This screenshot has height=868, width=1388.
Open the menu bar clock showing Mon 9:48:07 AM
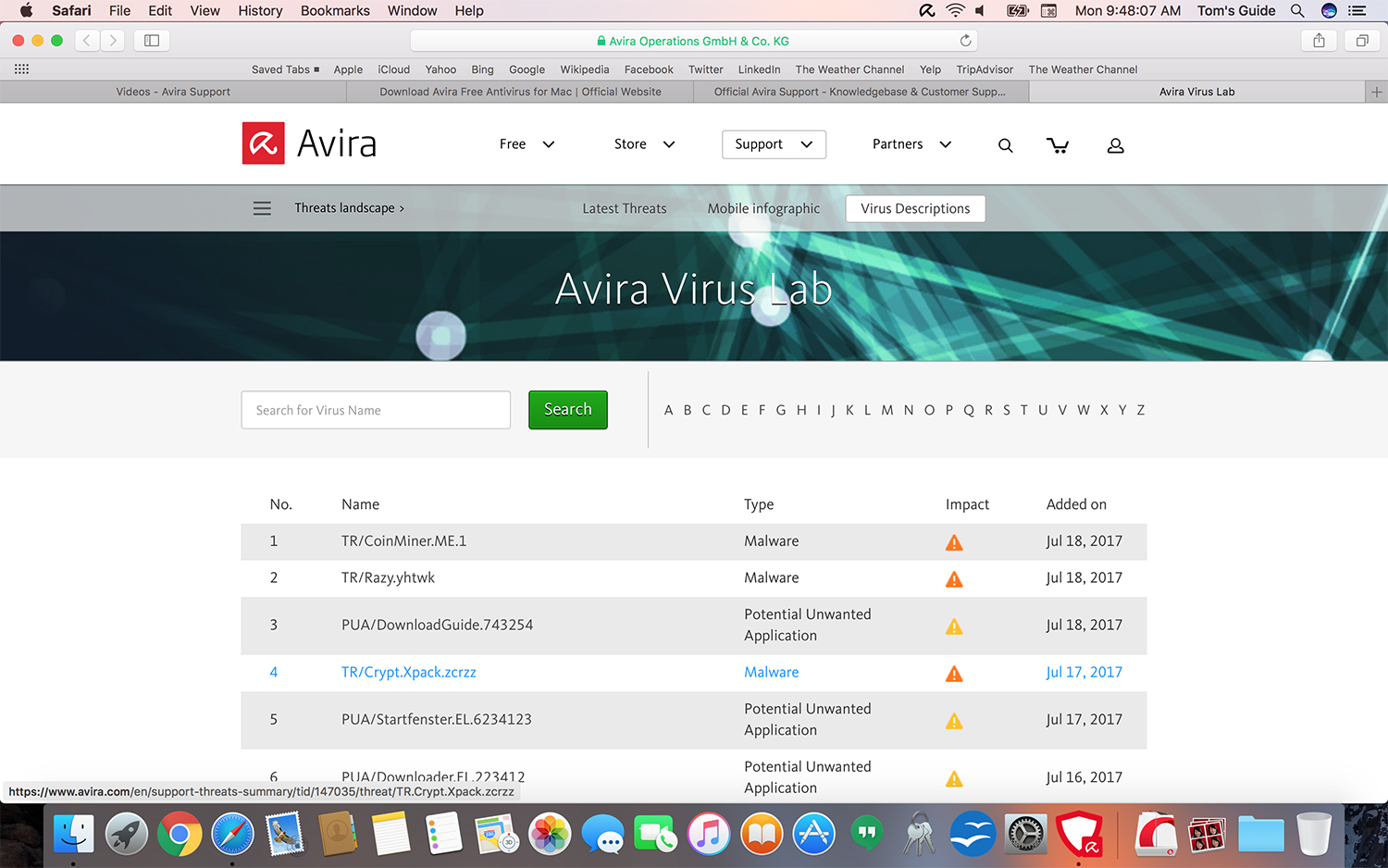click(1128, 11)
